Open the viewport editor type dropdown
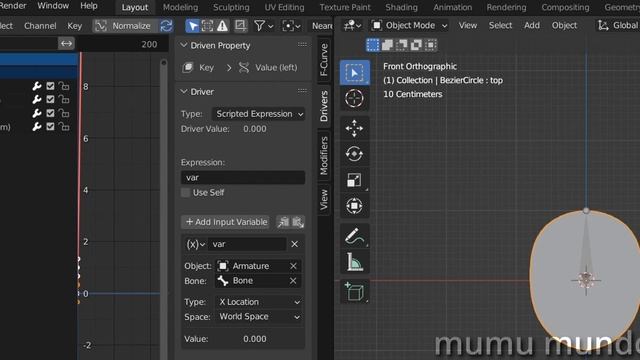Image resolution: width=640 pixels, height=360 pixels. [352, 25]
